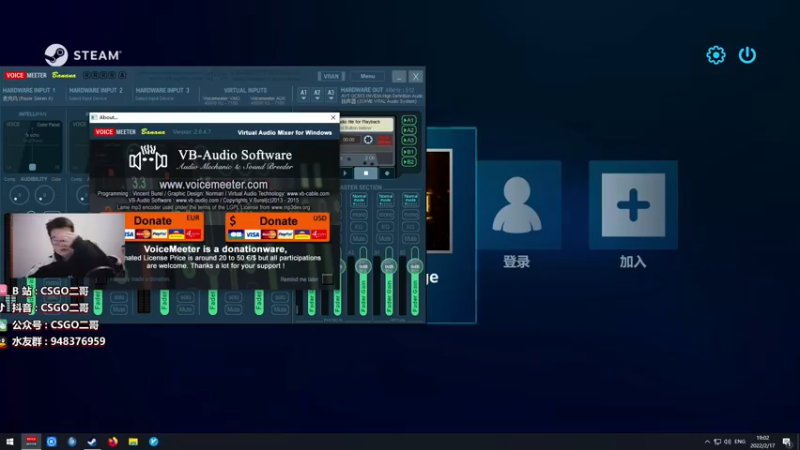
Task: Switch to Voicemeeter in the taskbar
Action: tap(31, 441)
